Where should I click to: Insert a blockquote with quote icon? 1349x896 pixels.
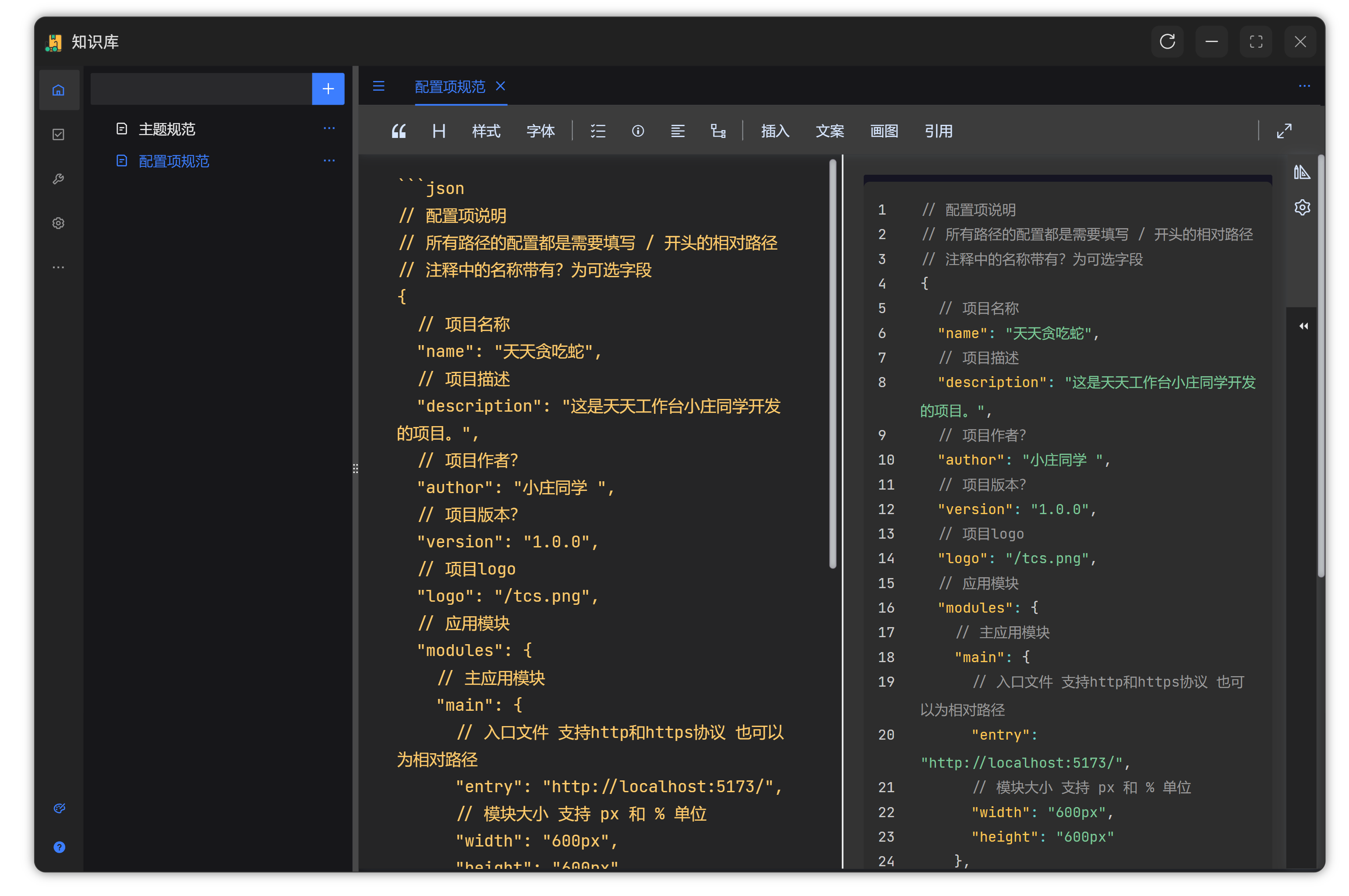(399, 131)
